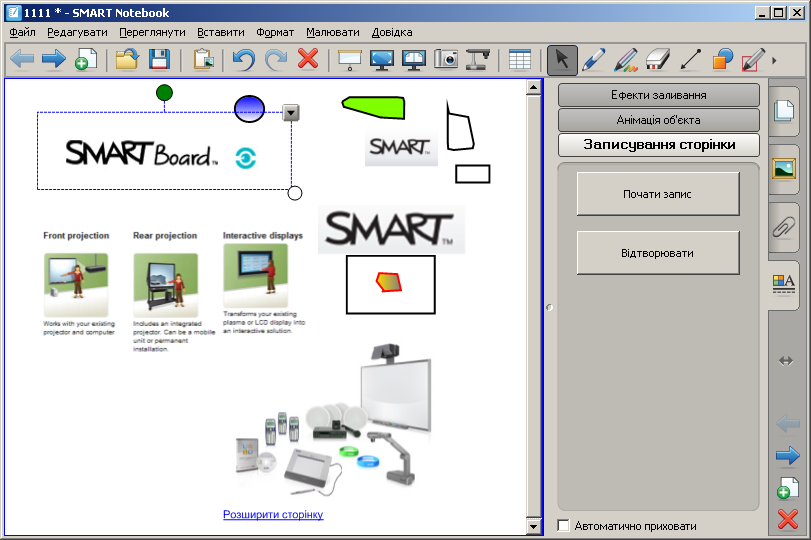Click the green rotation handle of selected object
Screen dimensions: 811x540
point(164,93)
